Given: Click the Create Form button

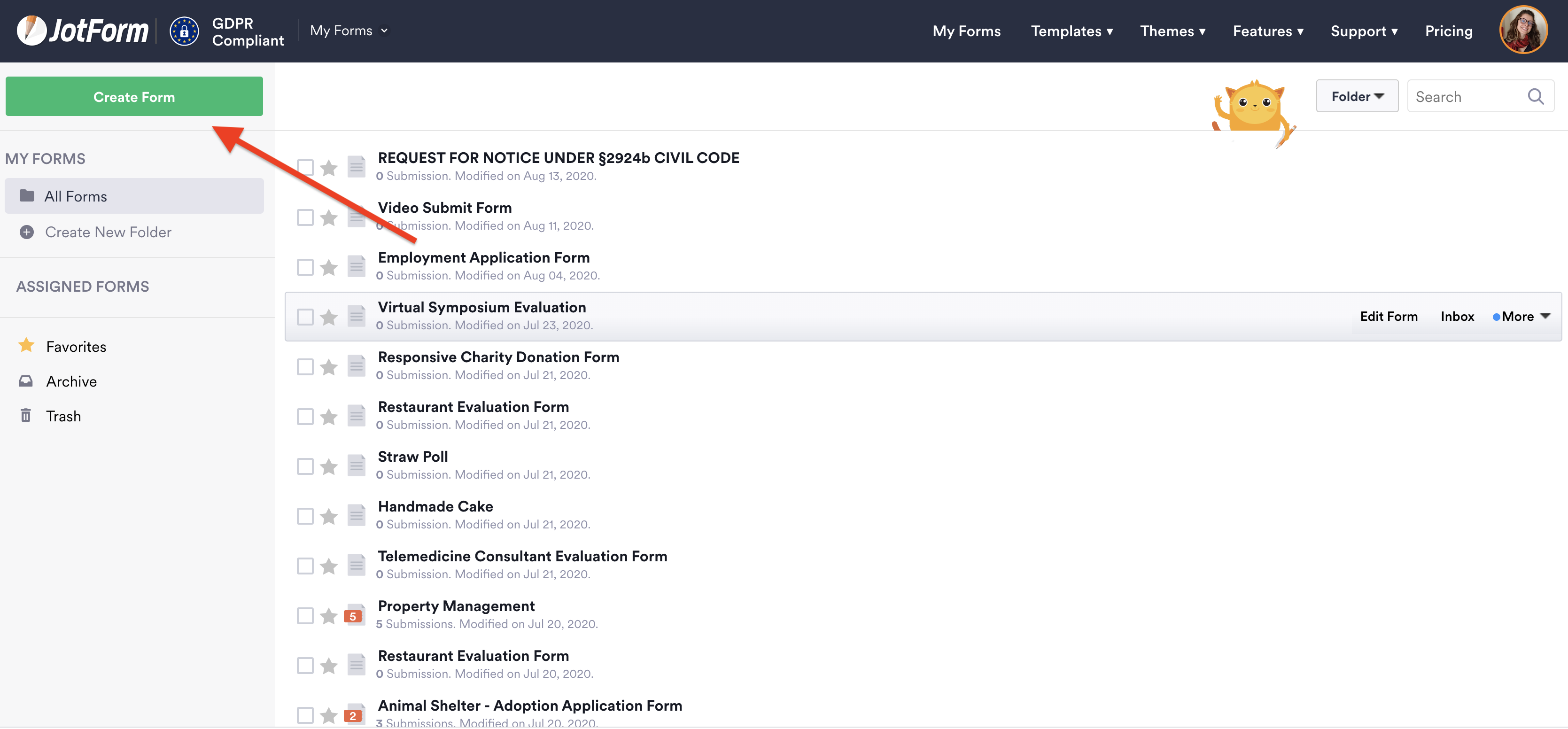Looking at the screenshot, I should coord(134,96).
